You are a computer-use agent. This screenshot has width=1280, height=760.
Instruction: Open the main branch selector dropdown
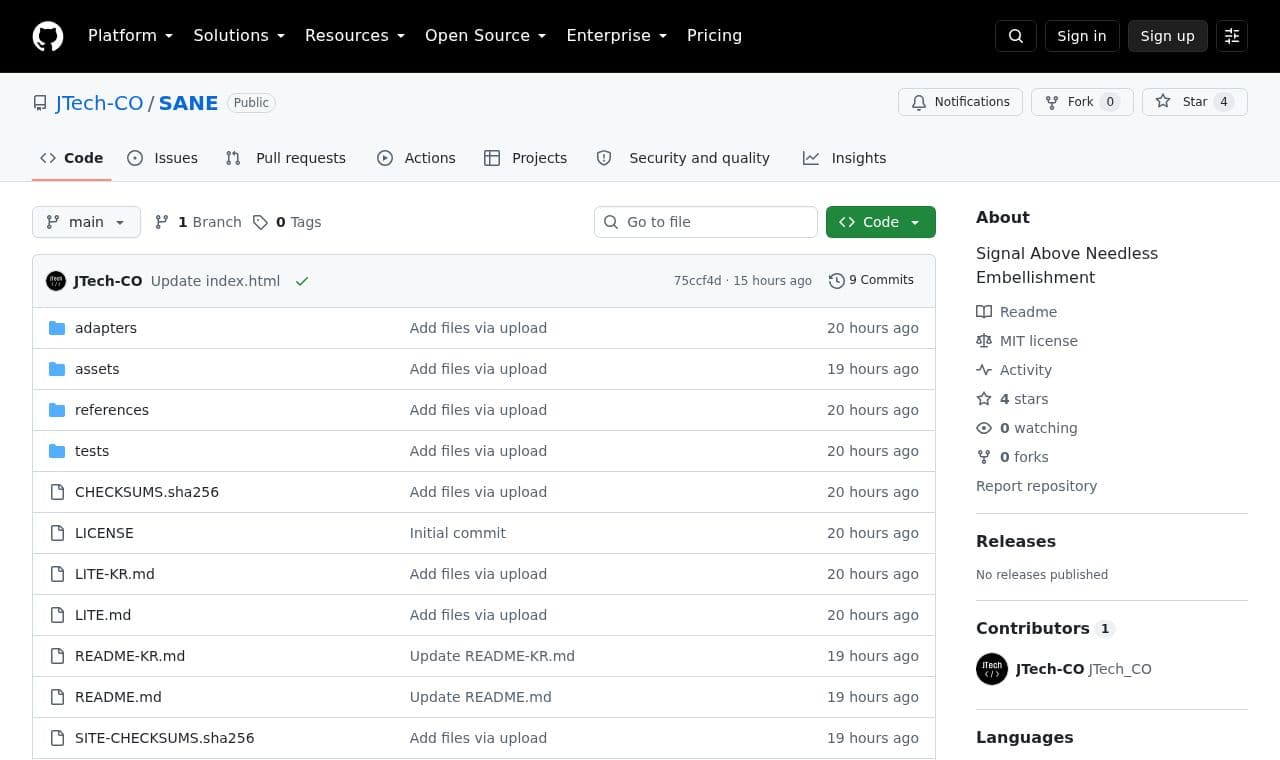(86, 222)
